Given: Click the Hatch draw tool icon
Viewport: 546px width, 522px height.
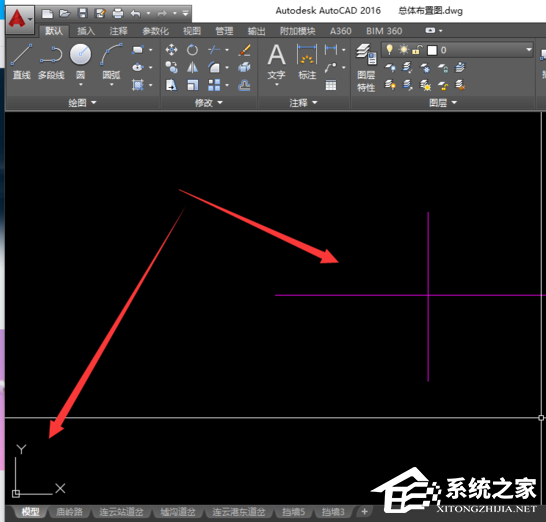Looking at the screenshot, I should pyautogui.click(x=138, y=85).
